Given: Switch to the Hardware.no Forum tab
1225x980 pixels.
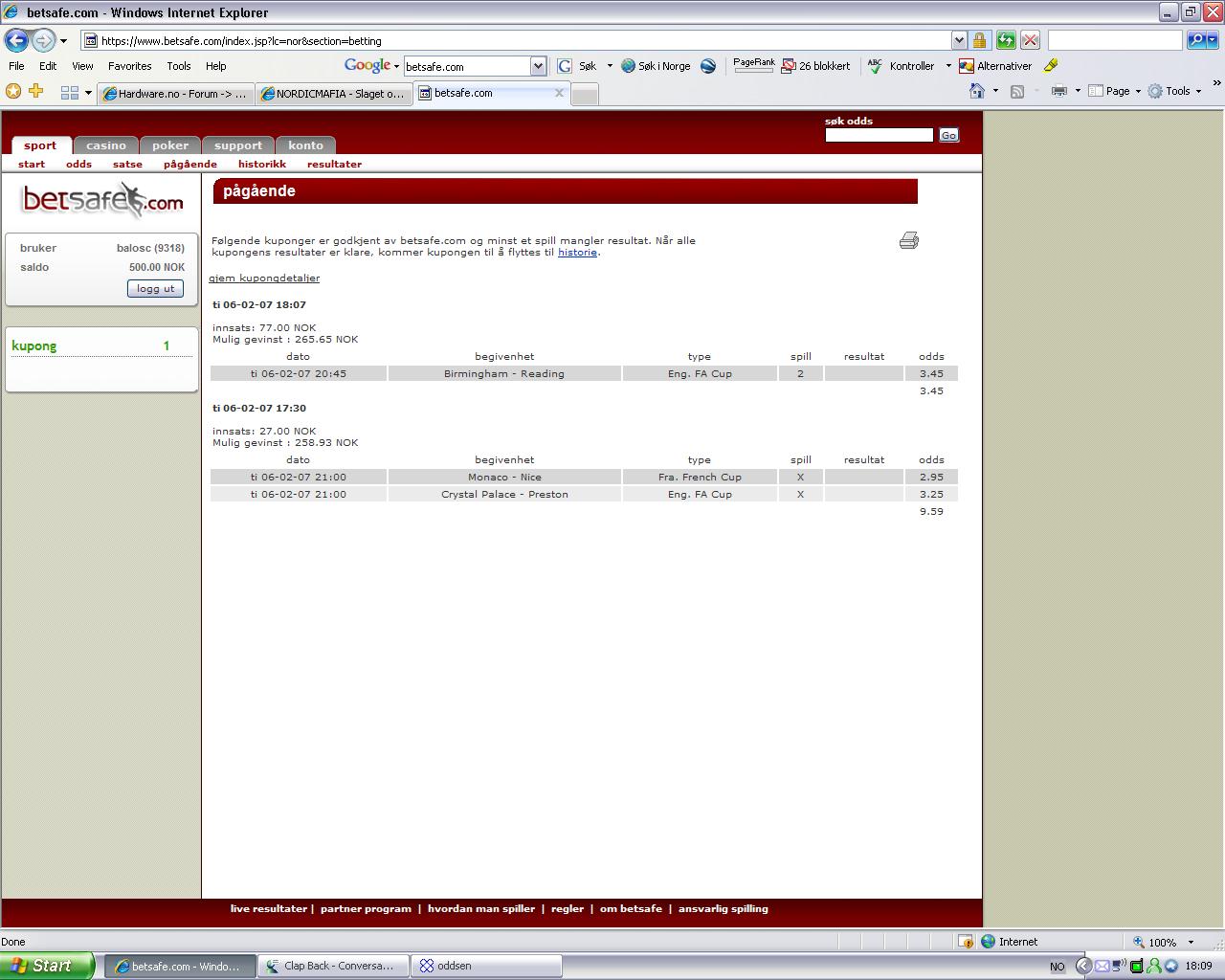Looking at the screenshot, I should pyautogui.click(x=175, y=93).
